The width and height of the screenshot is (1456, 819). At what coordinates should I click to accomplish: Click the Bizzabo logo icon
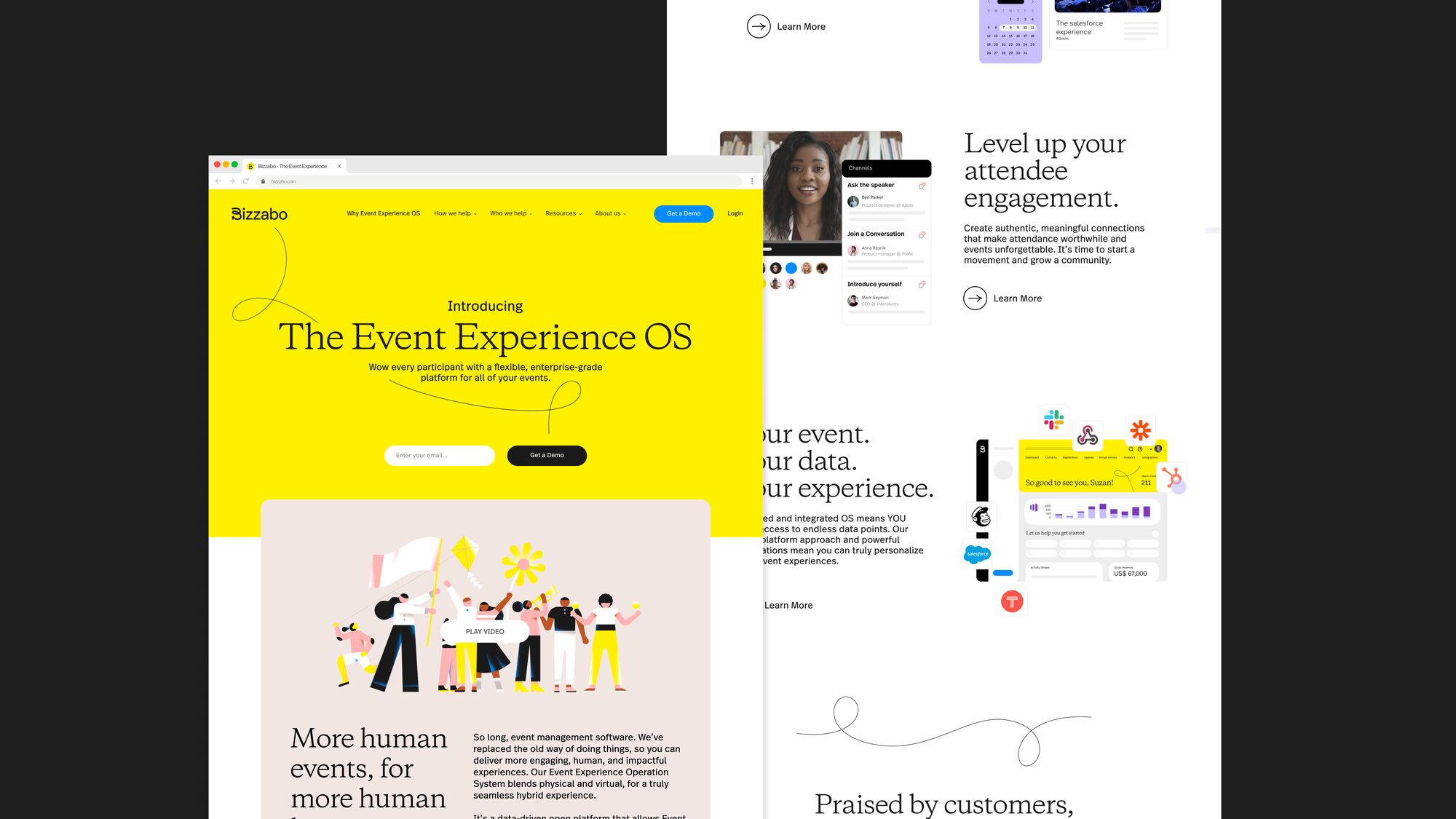click(258, 213)
